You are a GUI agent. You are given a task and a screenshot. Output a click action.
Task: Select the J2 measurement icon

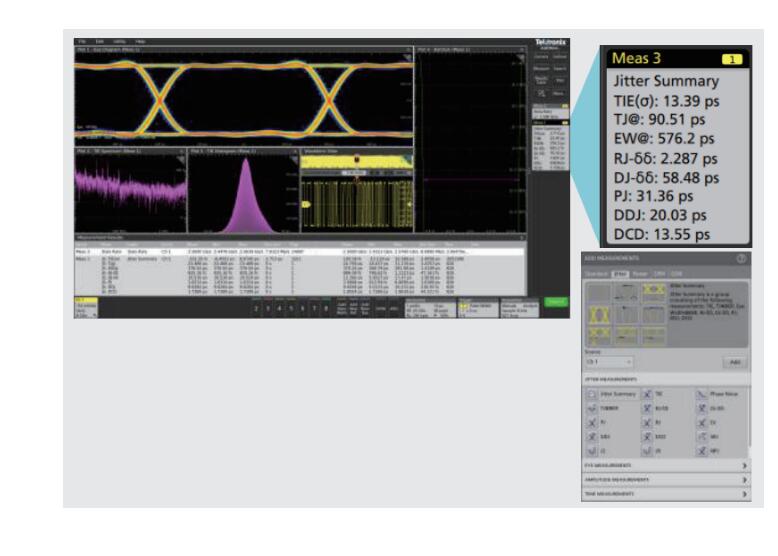[x=591, y=451]
